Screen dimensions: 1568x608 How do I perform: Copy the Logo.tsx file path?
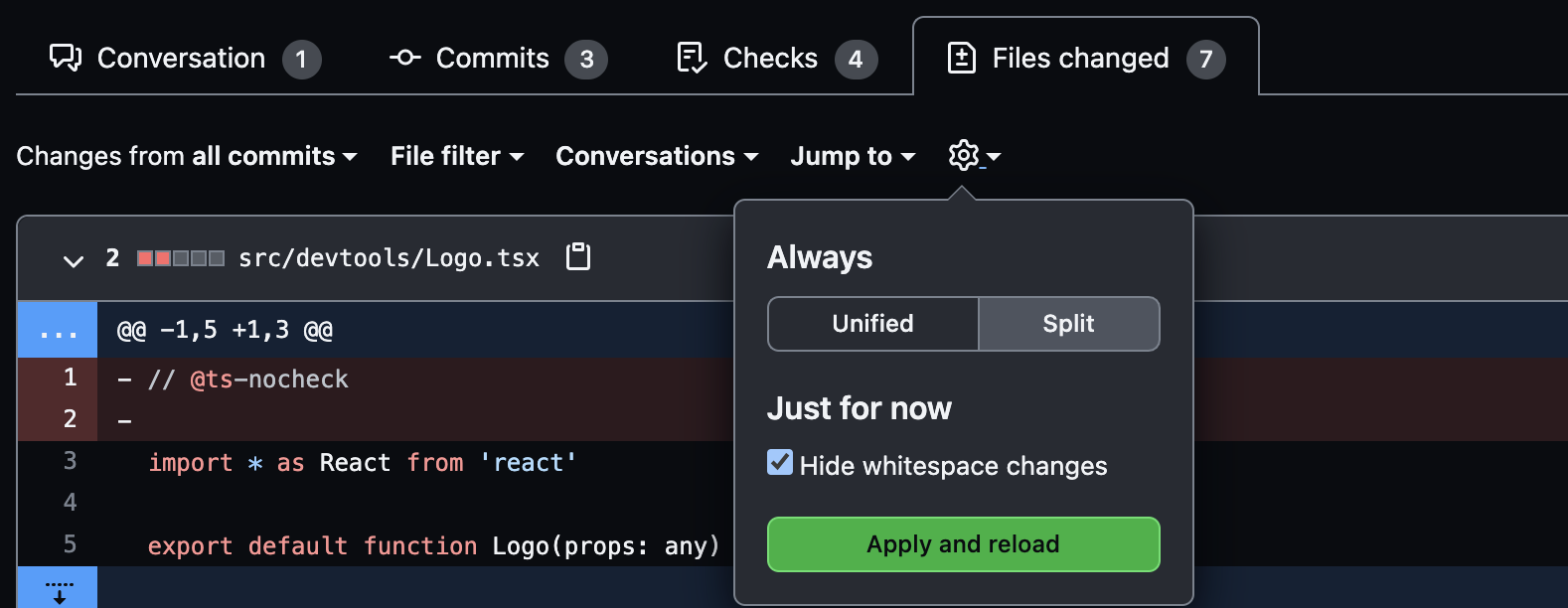pos(578,257)
